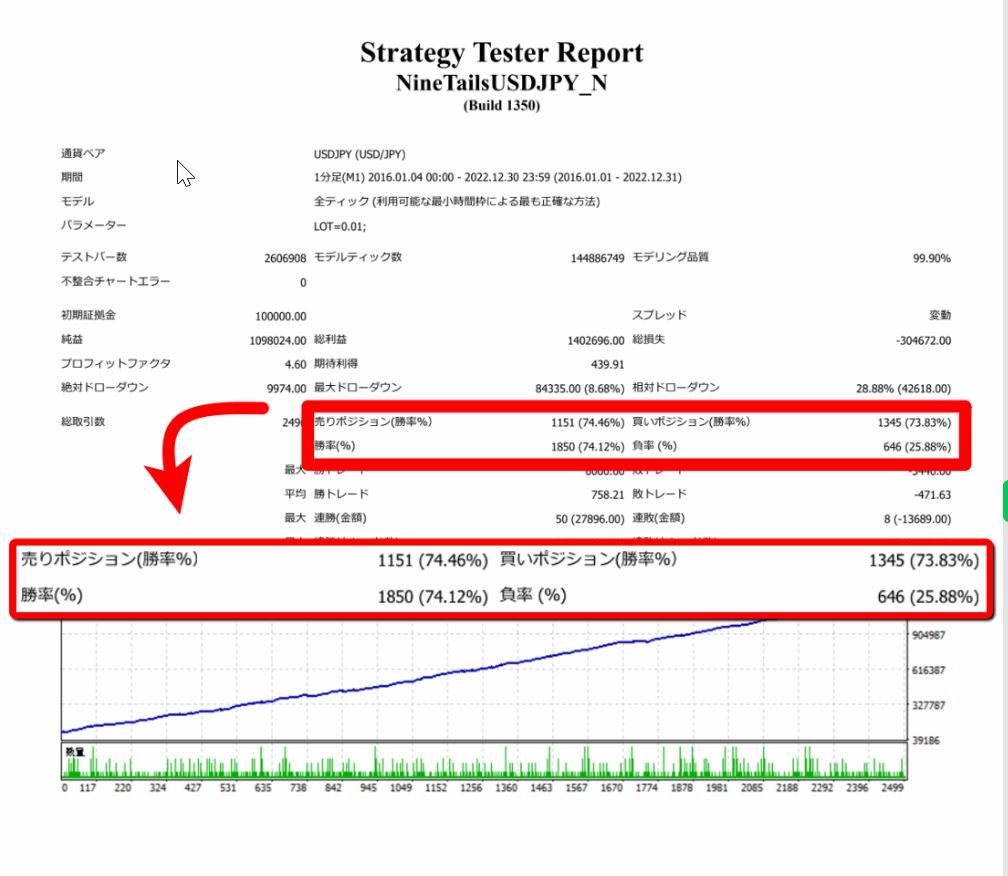Click the パラメーター label
The image size is (1008, 876).
(93, 225)
